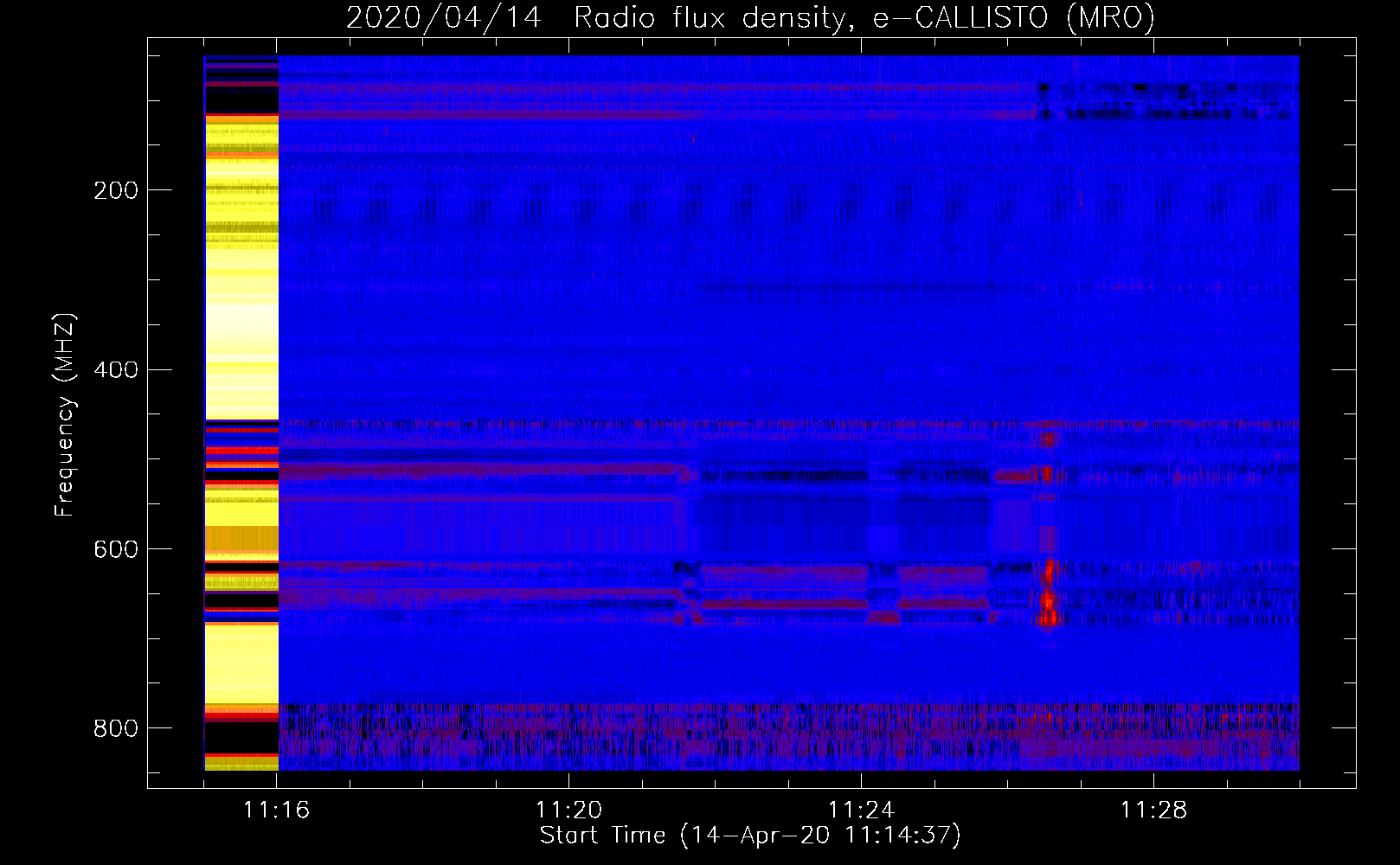Click the 11:16 time tick label
This screenshot has width=1400, height=865.
click(x=277, y=811)
